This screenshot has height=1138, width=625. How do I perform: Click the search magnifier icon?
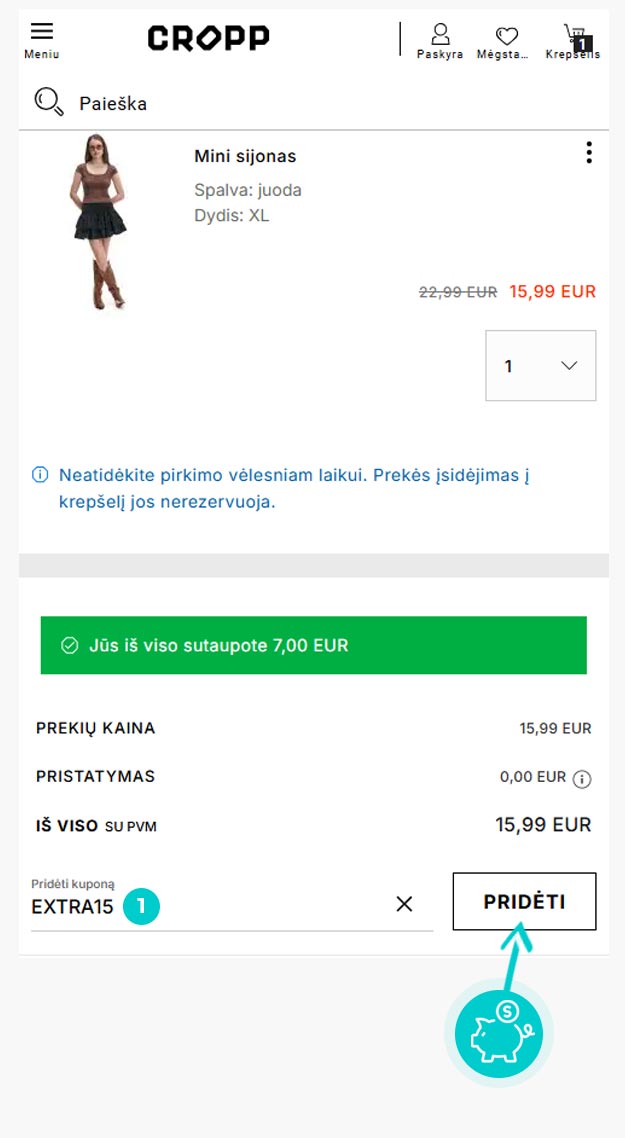pos(49,102)
